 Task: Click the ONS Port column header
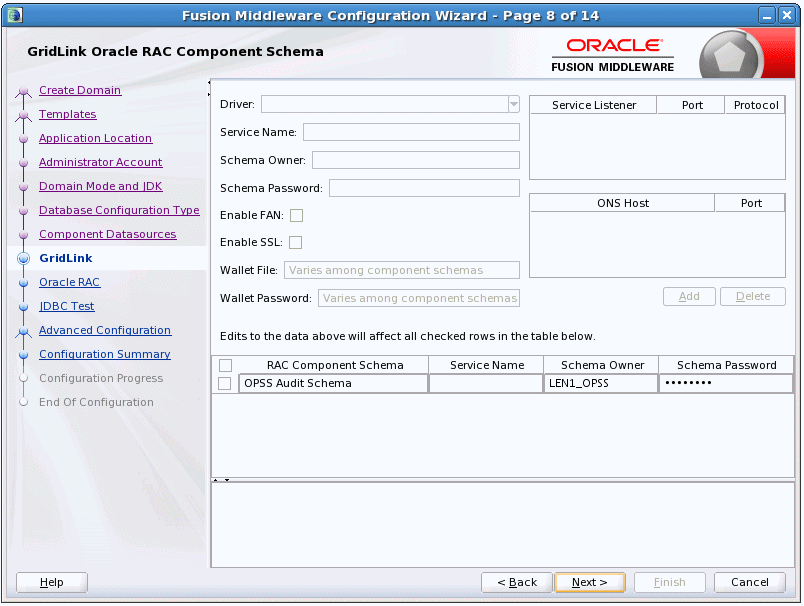click(x=751, y=203)
